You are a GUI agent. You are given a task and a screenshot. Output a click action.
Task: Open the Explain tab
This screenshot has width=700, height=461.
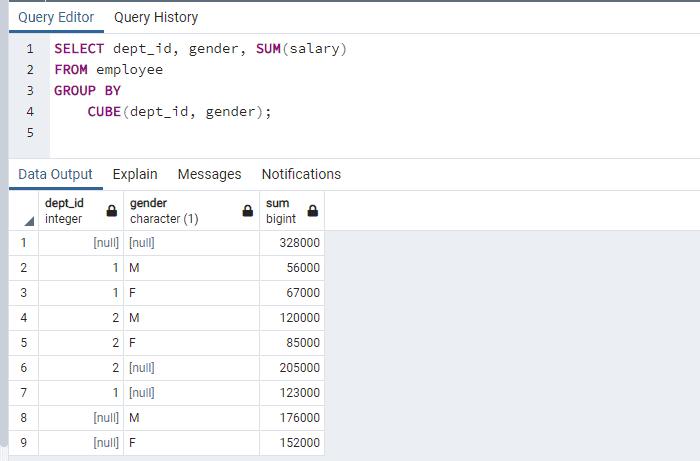pos(135,174)
